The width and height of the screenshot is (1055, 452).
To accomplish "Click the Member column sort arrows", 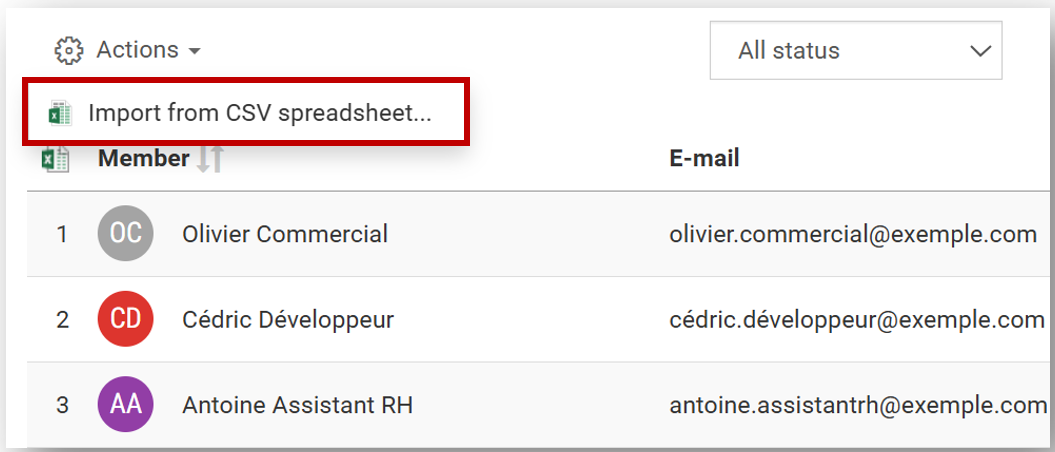I will pyautogui.click(x=209, y=159).
